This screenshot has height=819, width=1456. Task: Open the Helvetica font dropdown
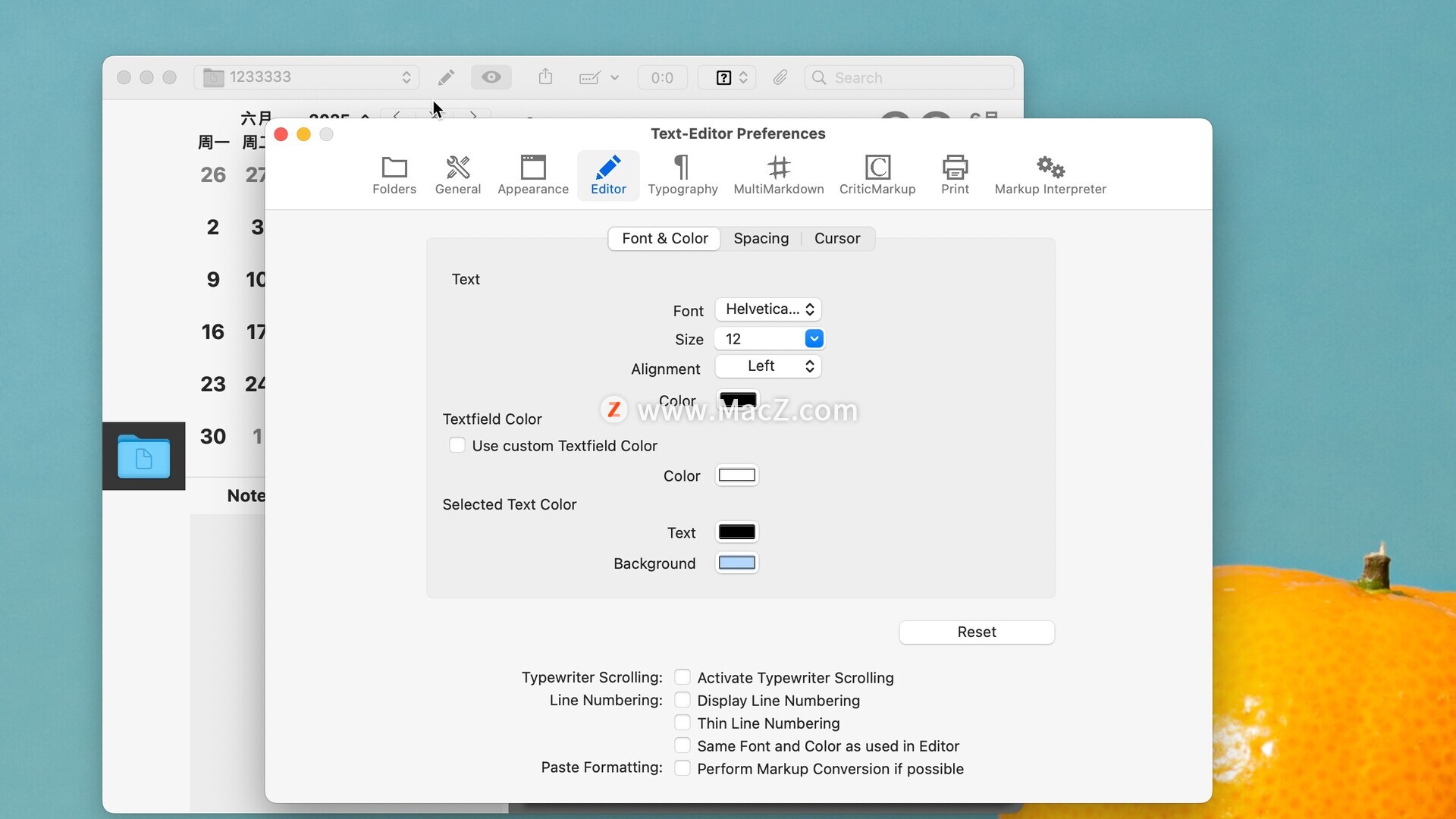[x=768, y=309]
